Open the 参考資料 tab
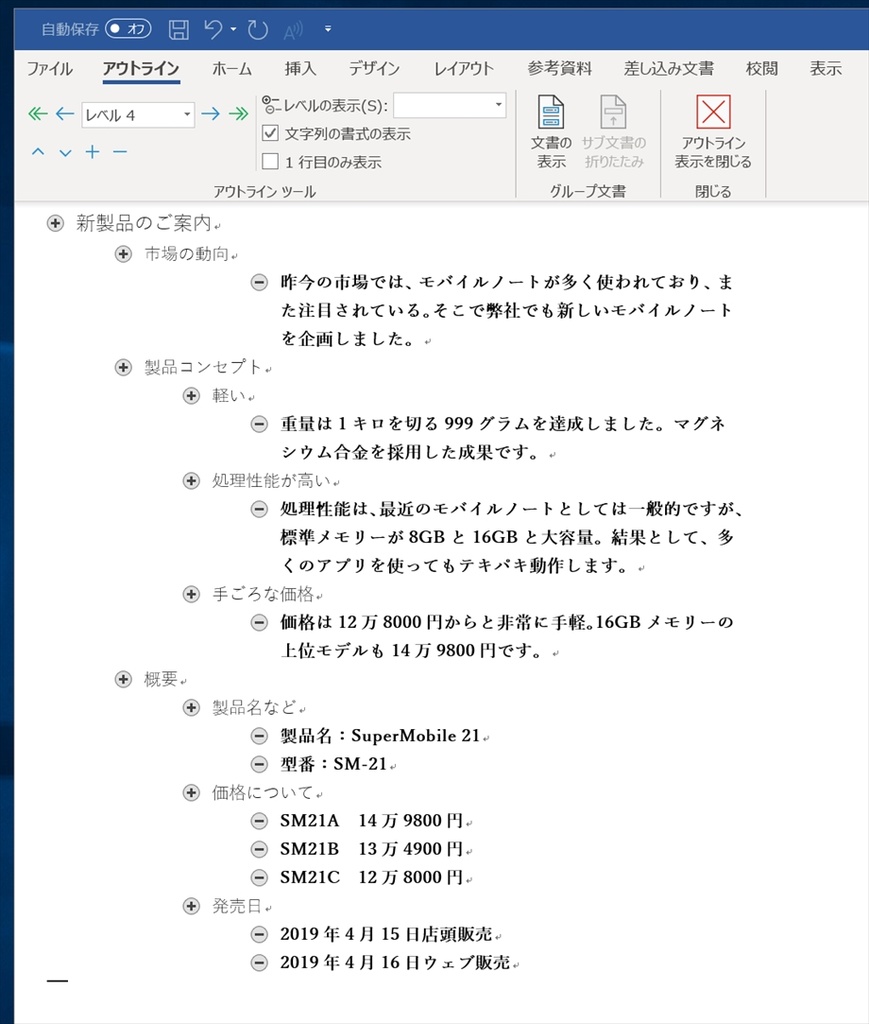 click(x=560, y=69)
